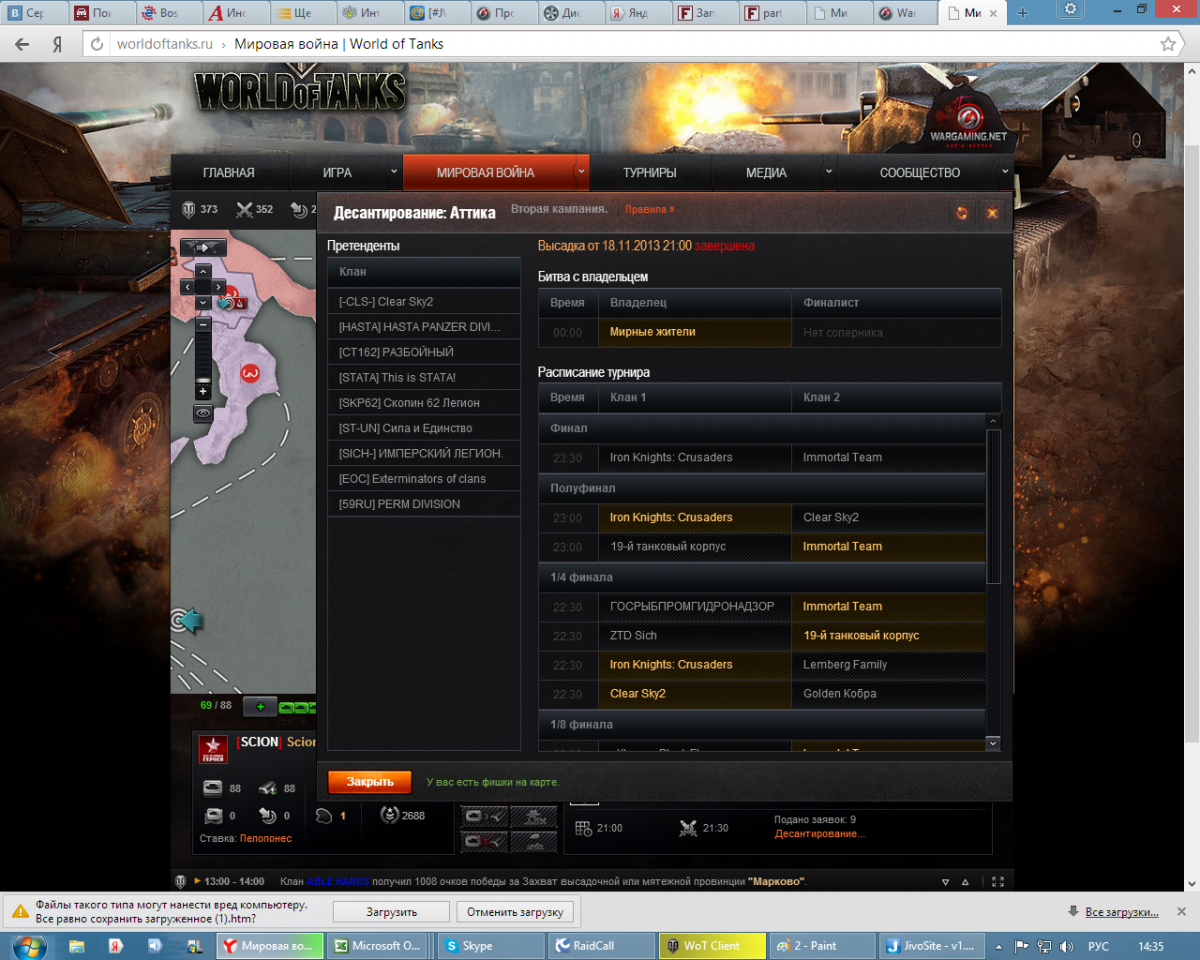Image resolution: width=1200 pixels, height=960 pixels.
Task: Pan the map down
Action: click(203, 302)
